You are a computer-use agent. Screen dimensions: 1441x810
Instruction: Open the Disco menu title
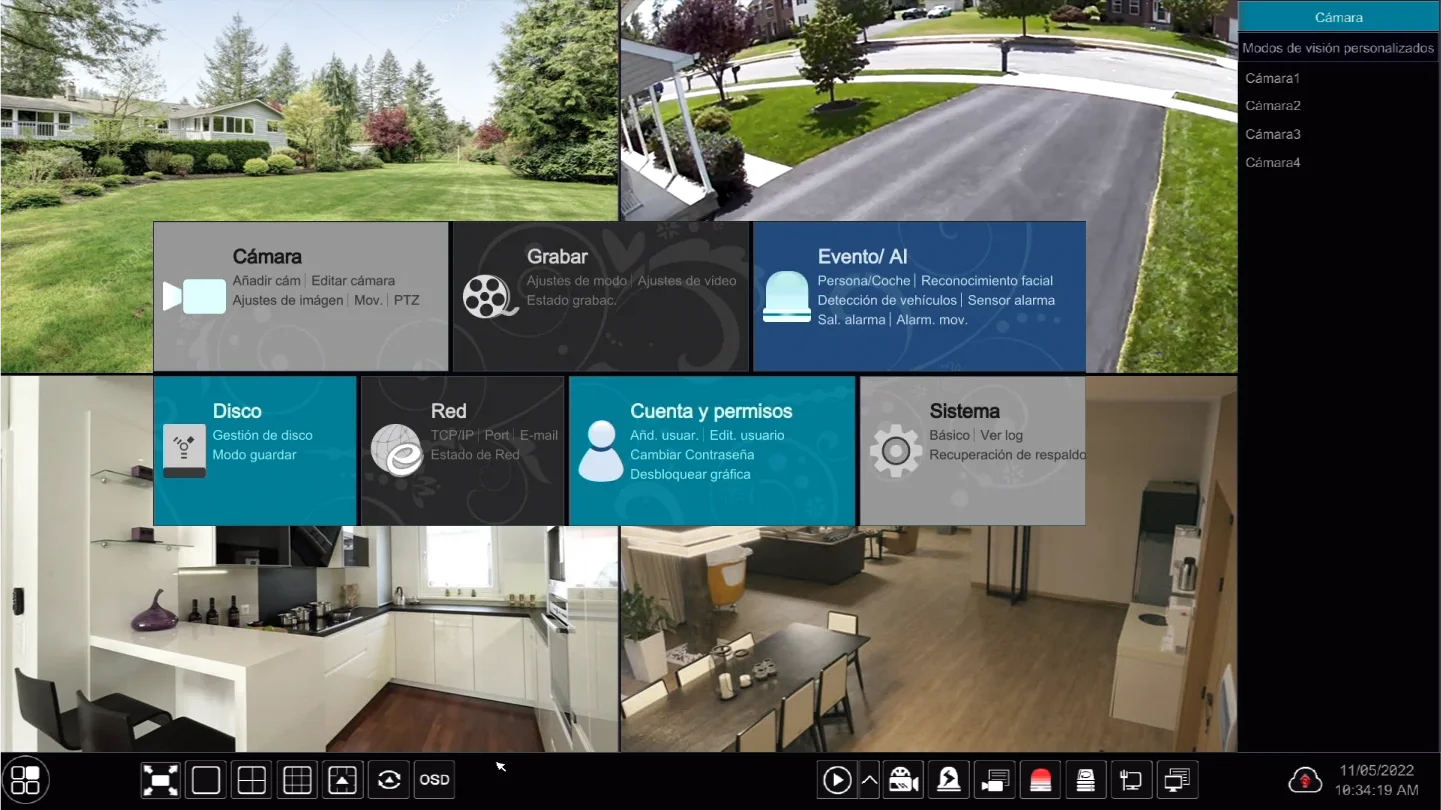pyautogui.click(x=237, y=411)
